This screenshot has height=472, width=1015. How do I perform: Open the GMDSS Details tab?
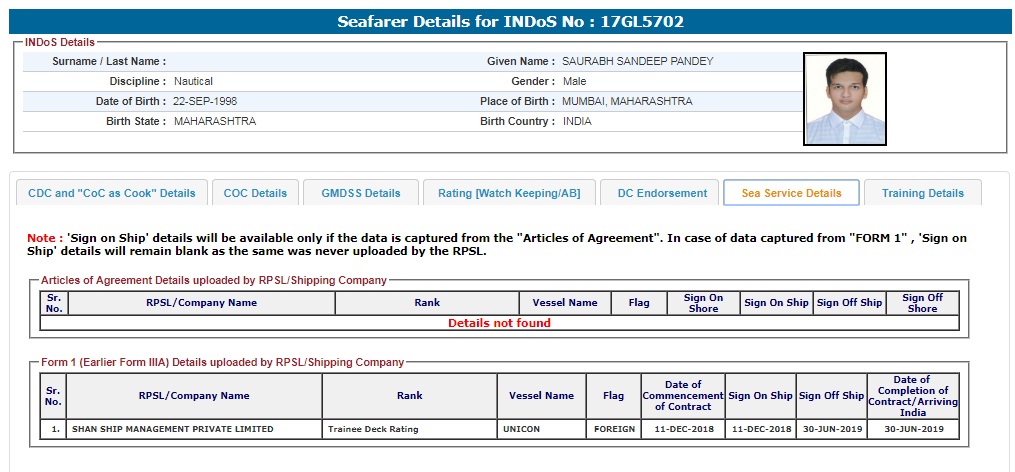(x=361, y=193)
